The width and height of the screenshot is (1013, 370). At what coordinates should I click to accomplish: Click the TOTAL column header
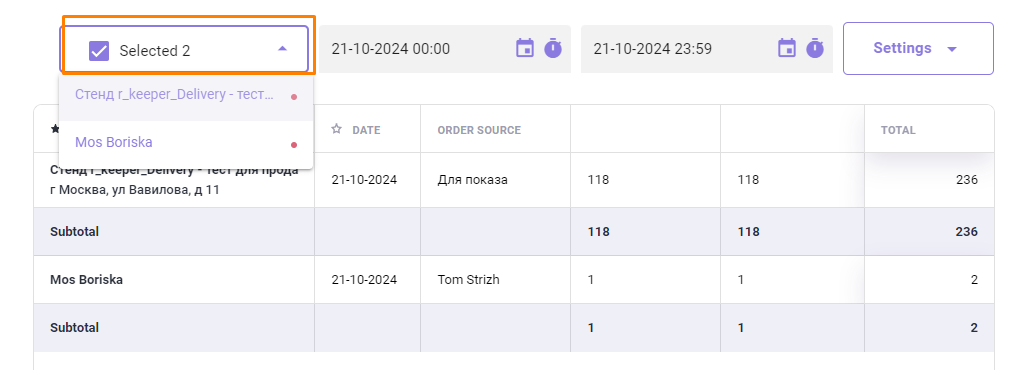pos(898,130)
